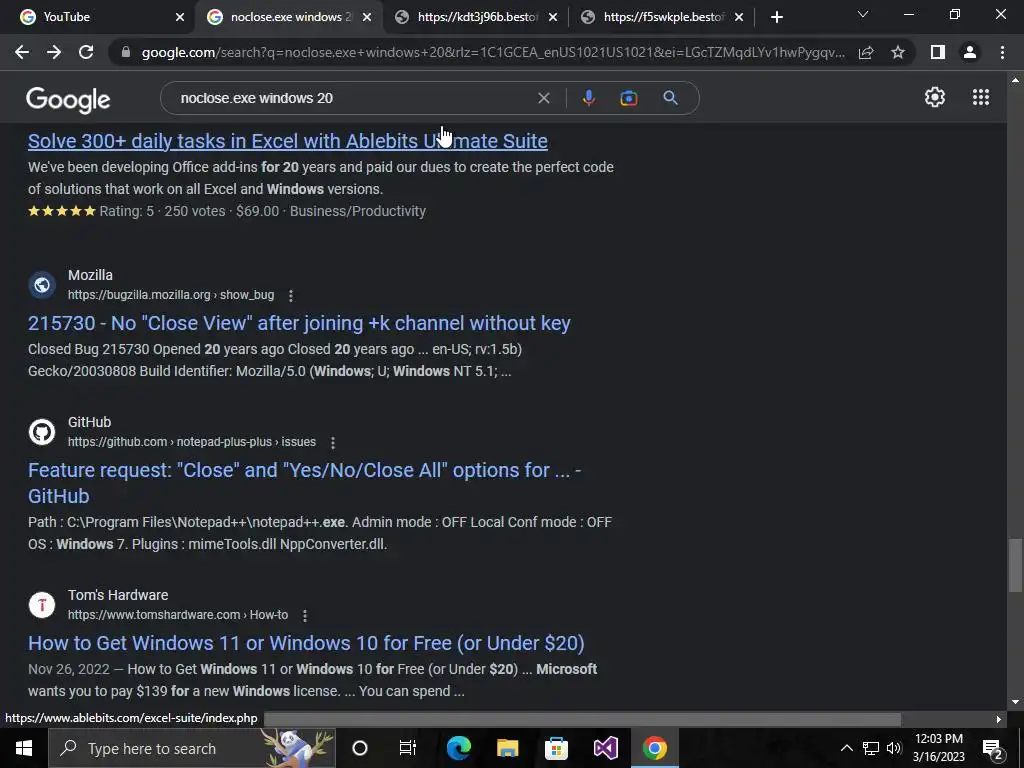The width and height of the screenshot is (1024, 768).
Task: Click the github.com notepad-plus-plus breadcrumb
Action: pyautogui.click(x=192, y=442)
